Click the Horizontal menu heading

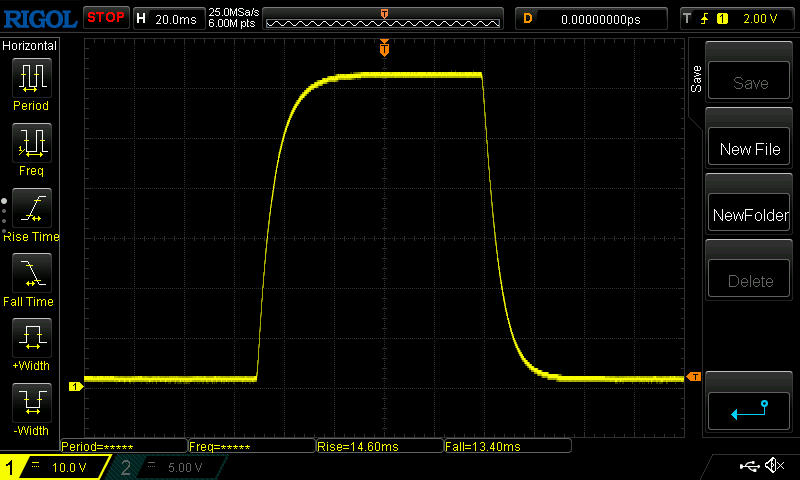click(x=29, y=46)
